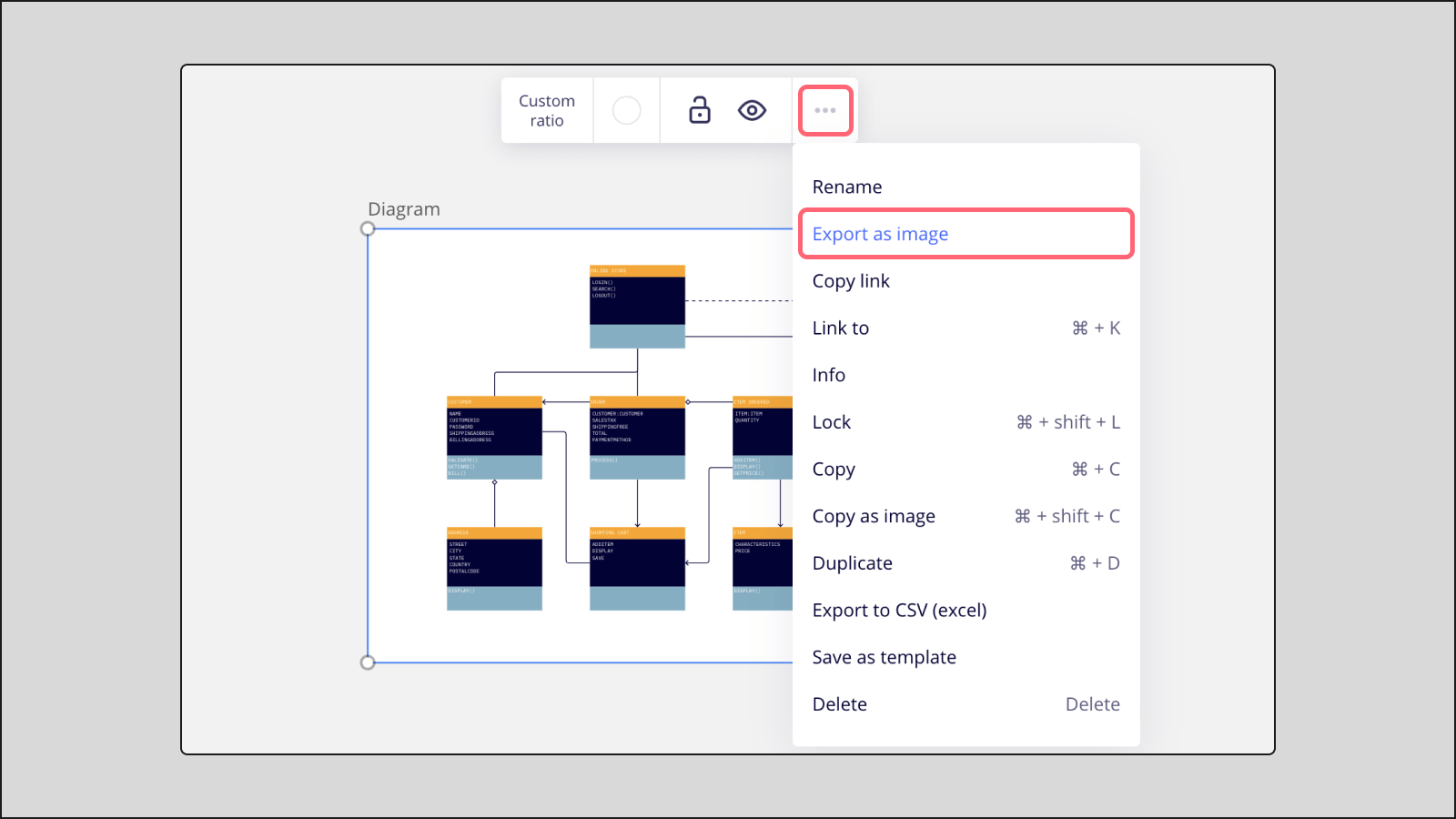1456x819 pixels.
Task: Click the Diagram title label
Action: pyautogui.click(x=403, y=208)
